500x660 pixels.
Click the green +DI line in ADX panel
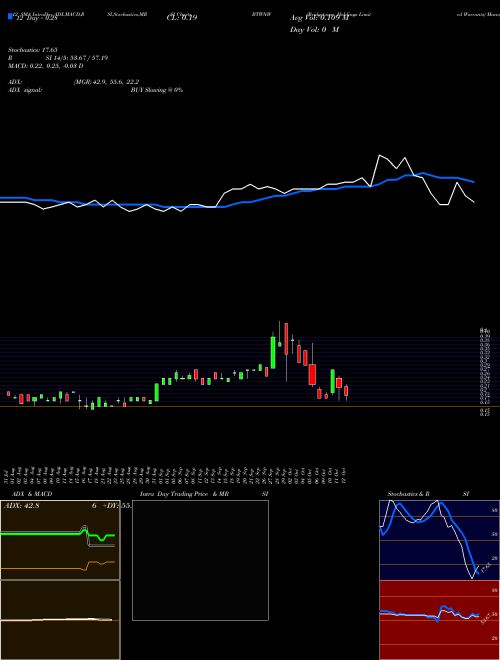tap(58, 535)
